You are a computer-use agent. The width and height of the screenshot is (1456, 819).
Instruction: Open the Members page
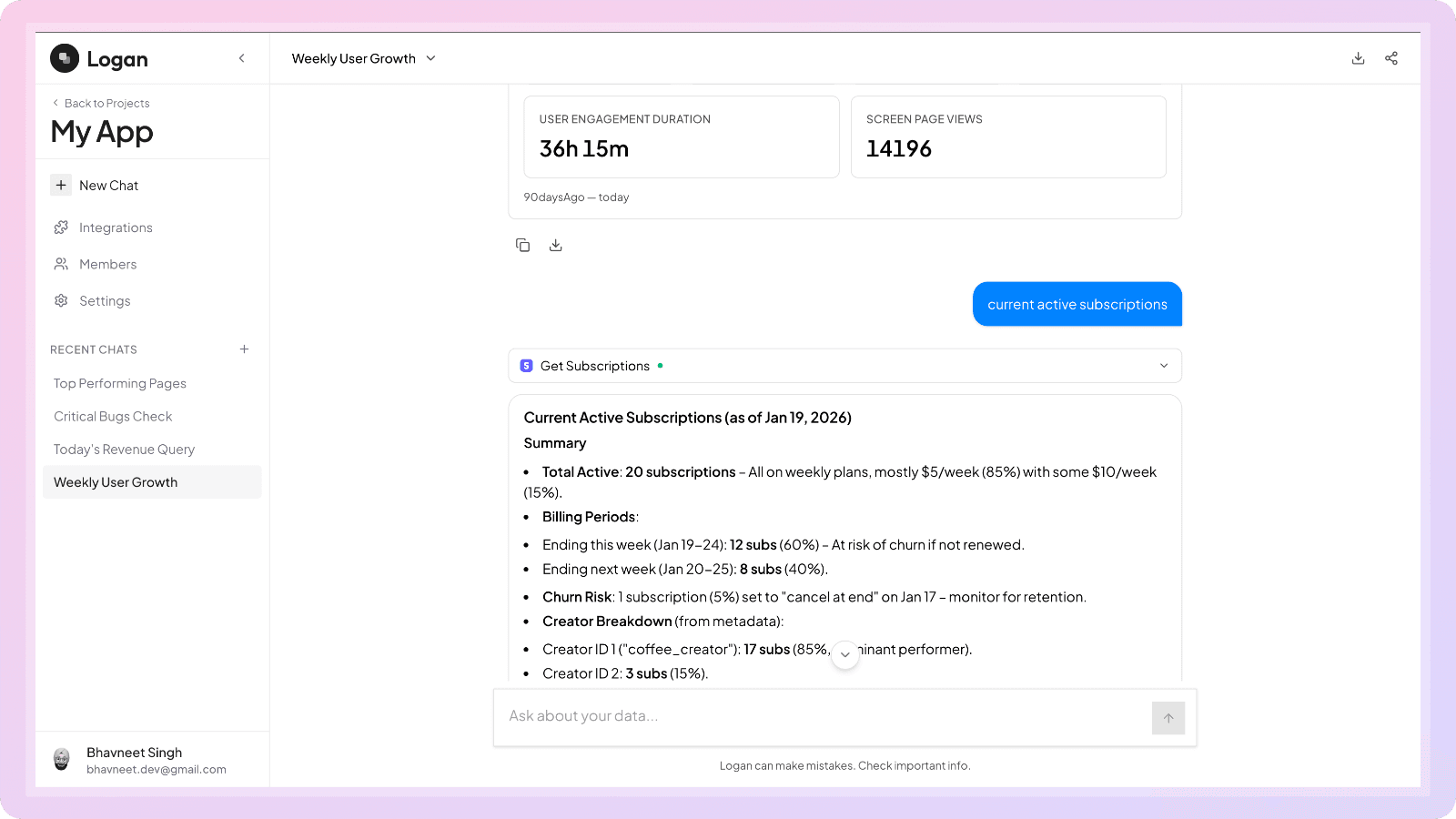coord(107,264)
